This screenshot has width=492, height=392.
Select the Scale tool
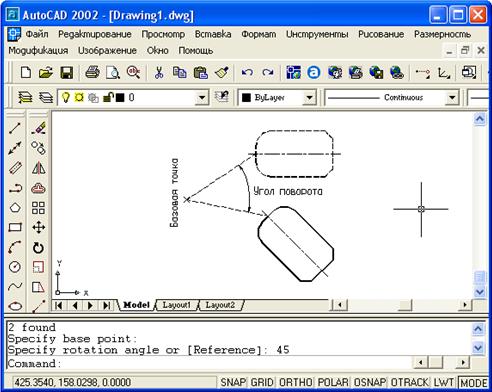pos(39,267)
